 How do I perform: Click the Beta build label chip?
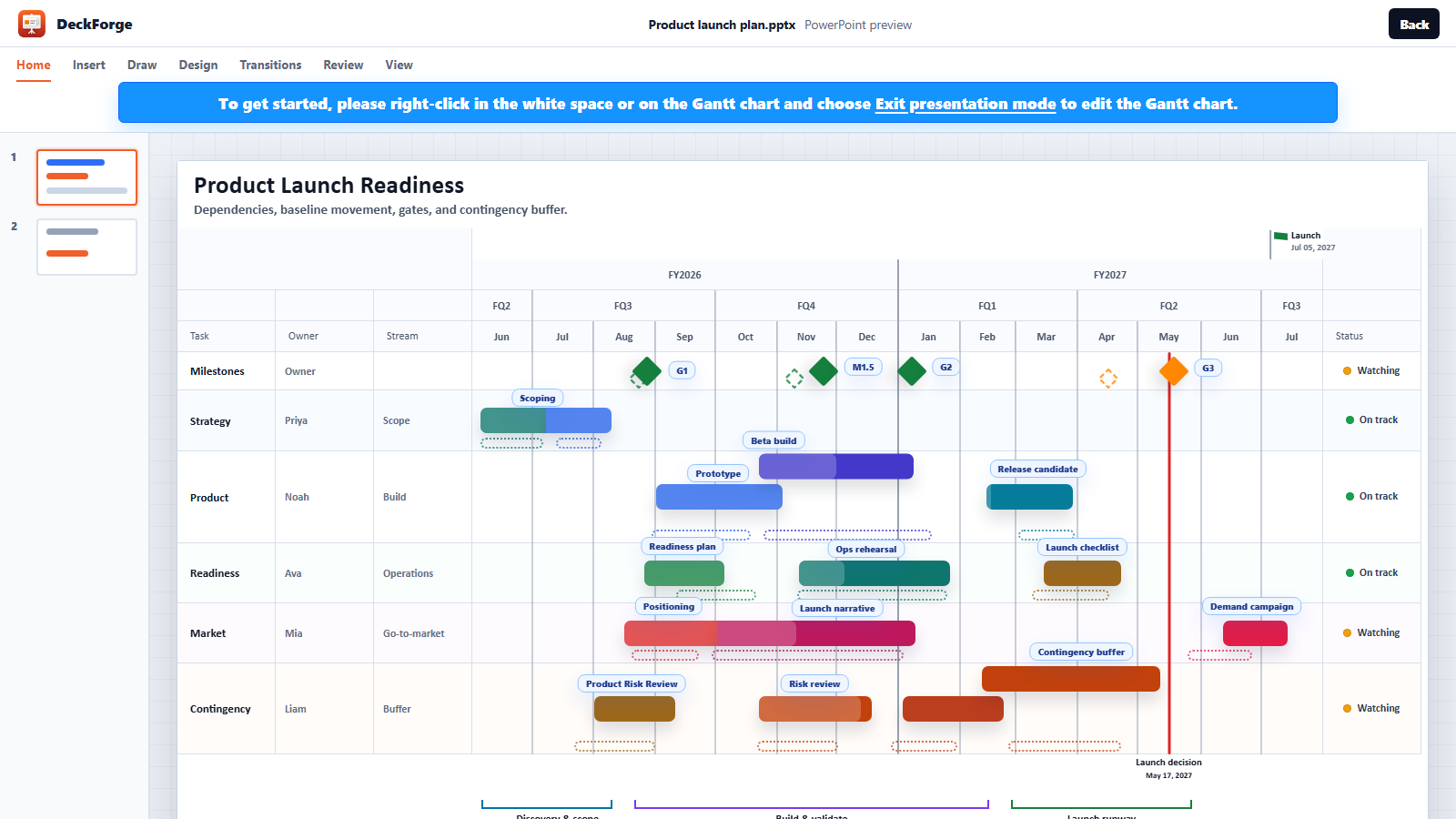point(773,440)
